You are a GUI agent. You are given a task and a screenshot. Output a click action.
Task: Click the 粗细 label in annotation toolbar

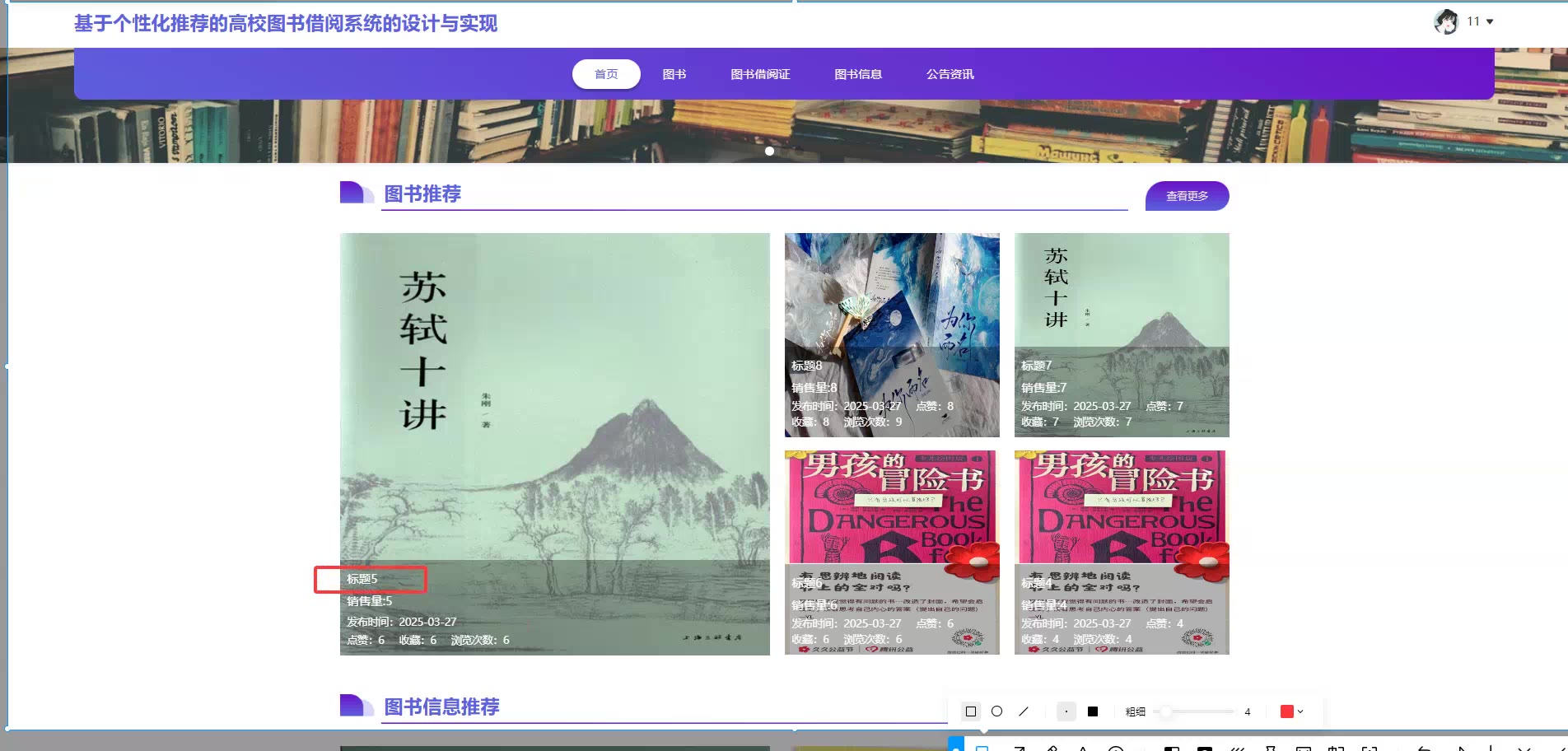[1136, 711]
